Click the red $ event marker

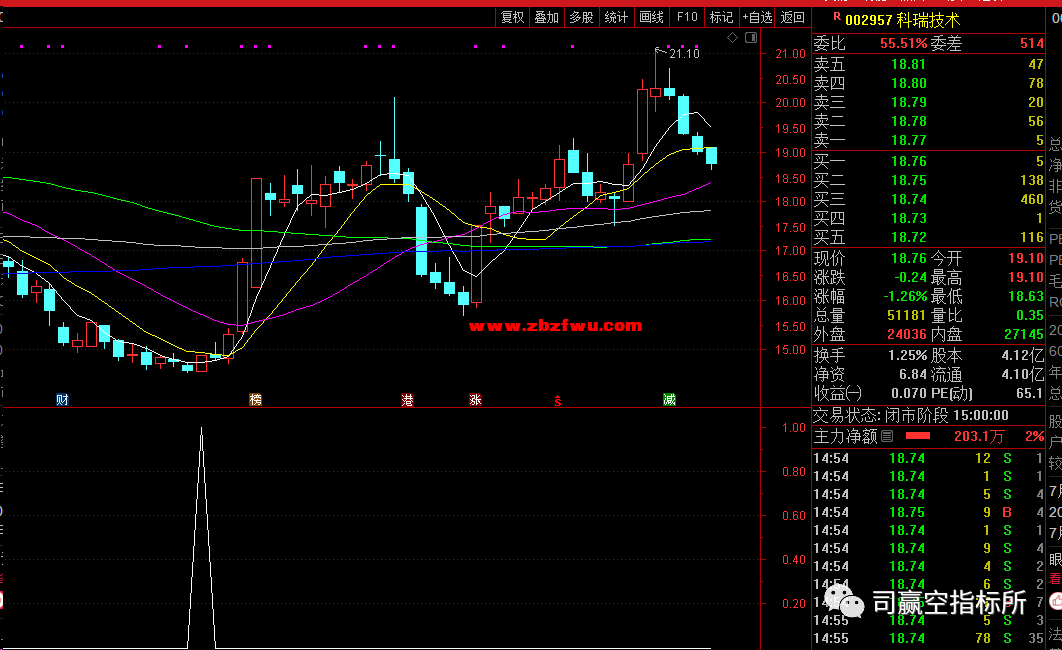[x=557, y=401]
